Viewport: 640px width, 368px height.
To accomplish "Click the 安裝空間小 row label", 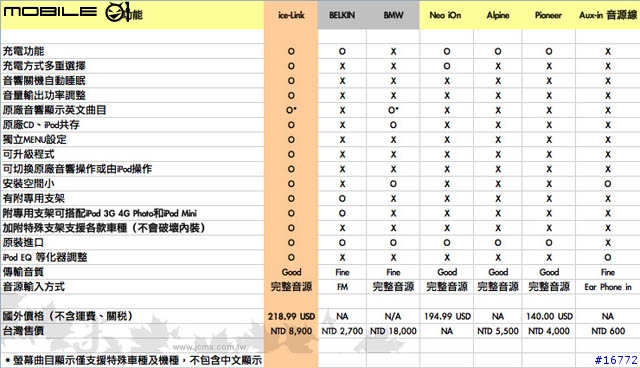I will (28, 184).
